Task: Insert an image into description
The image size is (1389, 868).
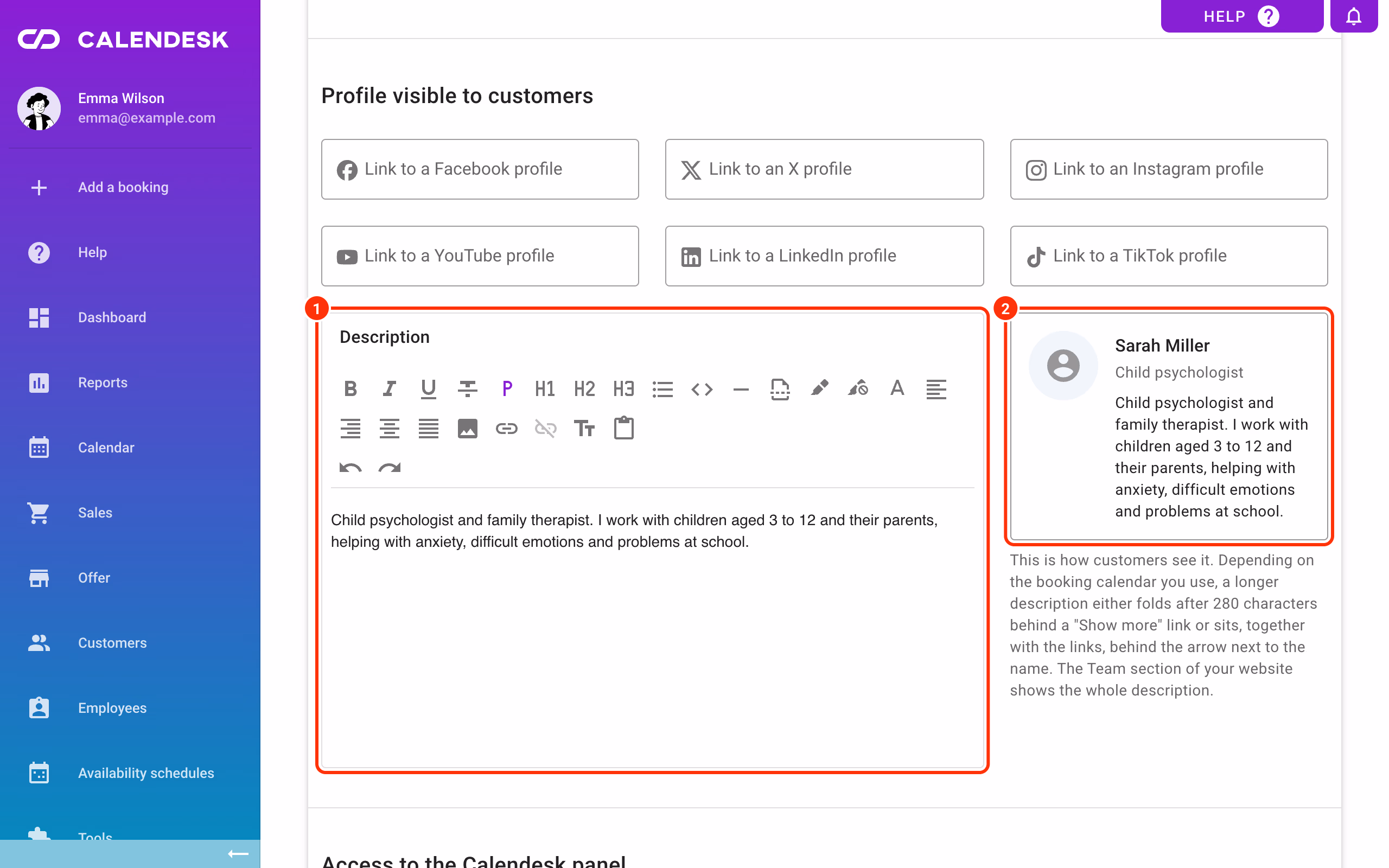Action: point(467,428)
